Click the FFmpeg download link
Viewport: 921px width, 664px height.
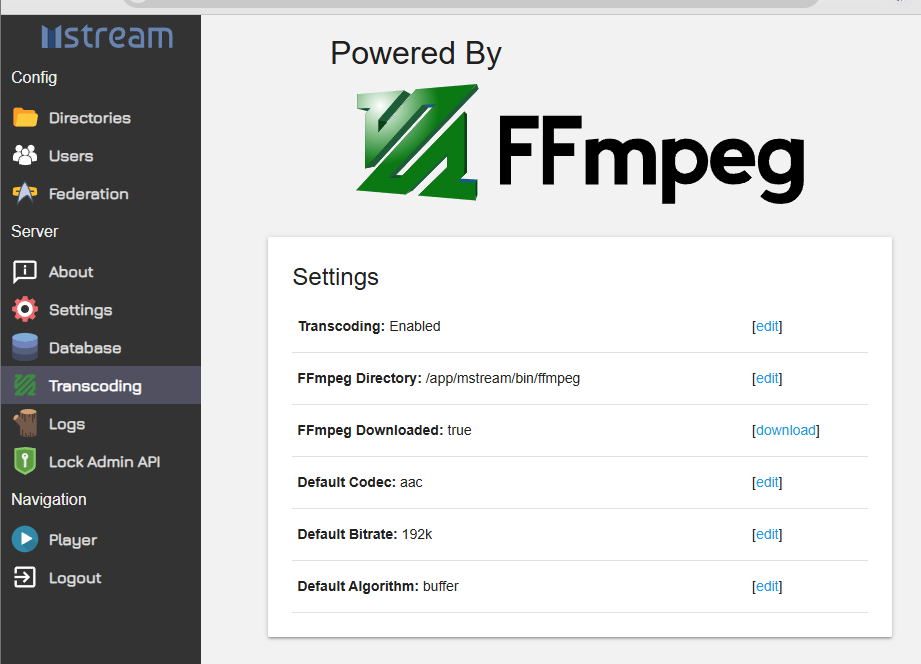pos(786,430)
